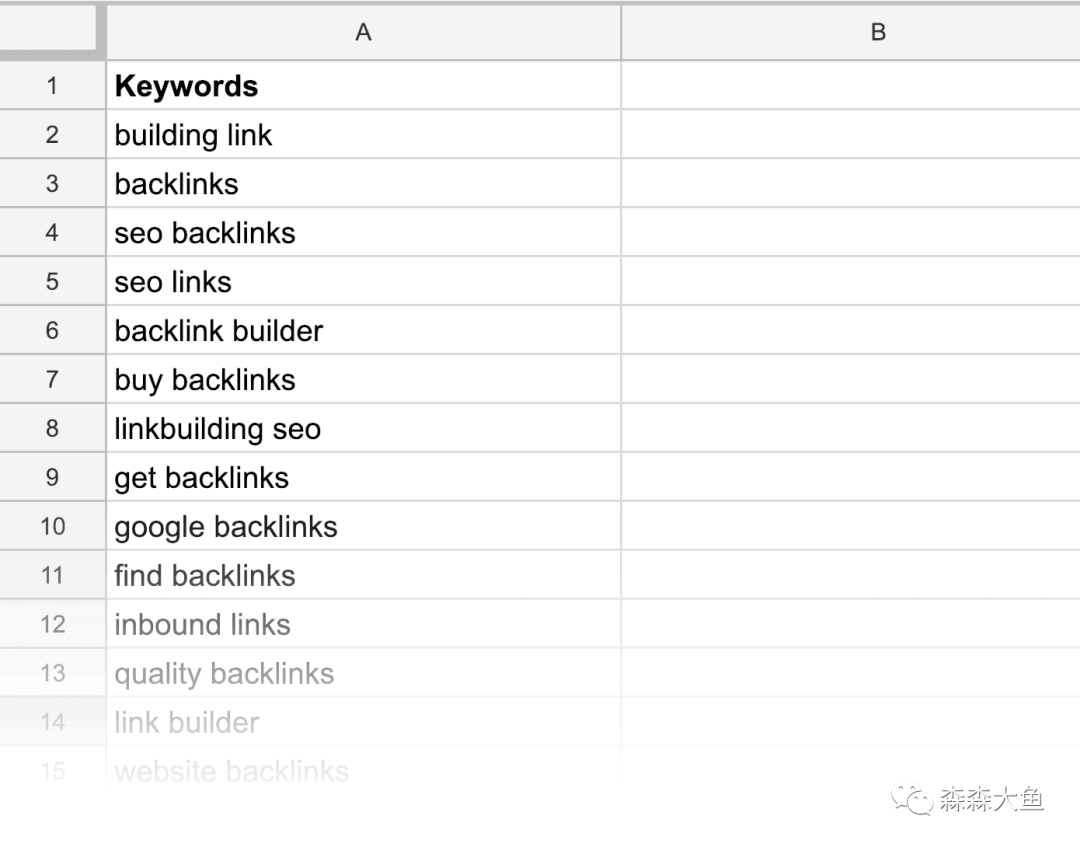Select row 5 header number

[52, 282]
